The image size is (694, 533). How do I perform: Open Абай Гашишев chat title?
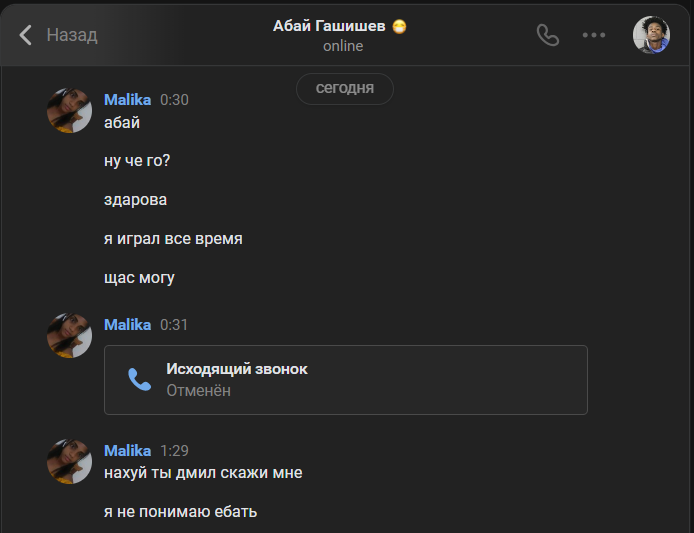[x=329, y=26]
